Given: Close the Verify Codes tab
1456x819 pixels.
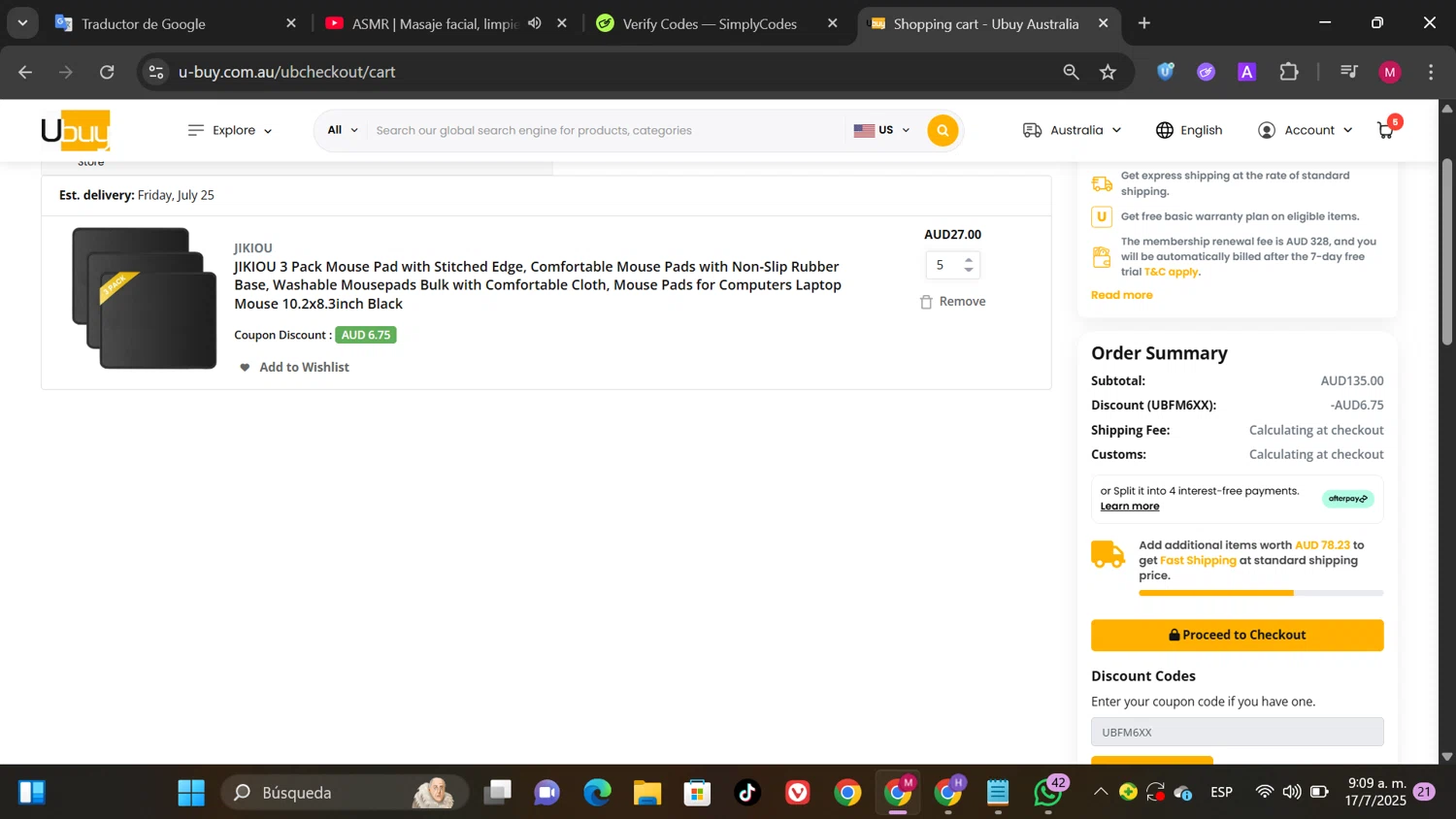Looking at the screenshot, I should tap(832, 23).
